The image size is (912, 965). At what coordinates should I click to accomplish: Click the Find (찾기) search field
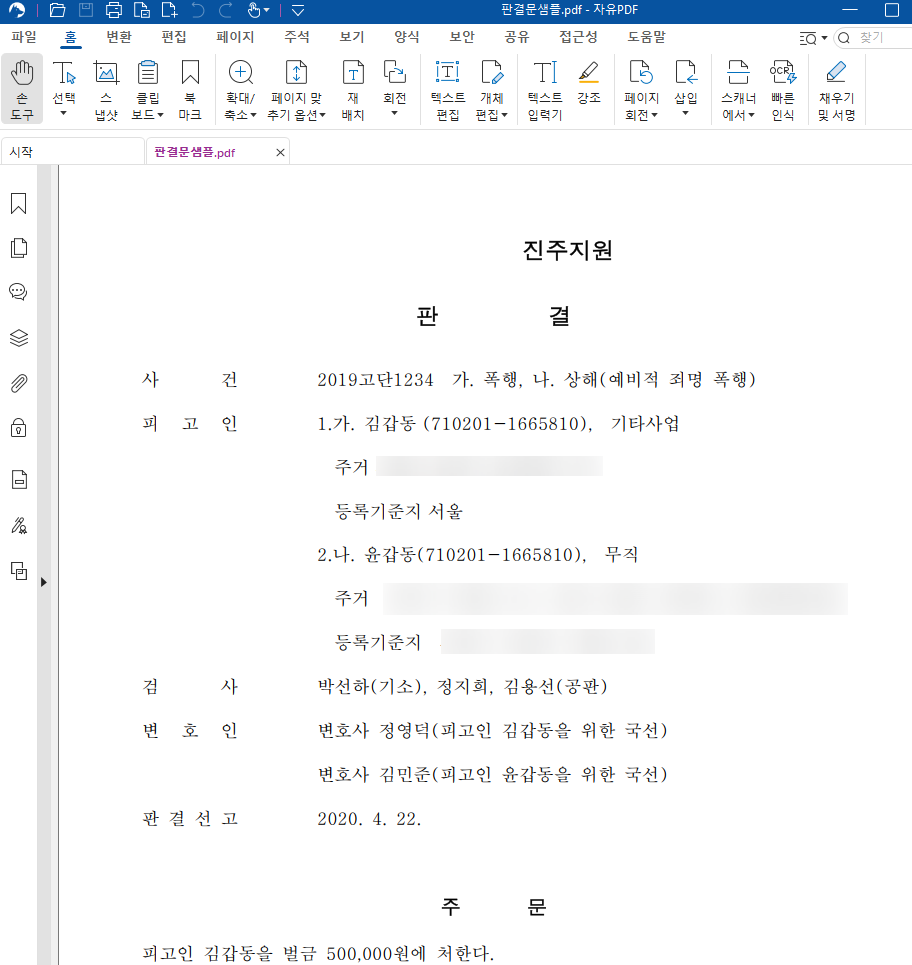coord(874,38)
